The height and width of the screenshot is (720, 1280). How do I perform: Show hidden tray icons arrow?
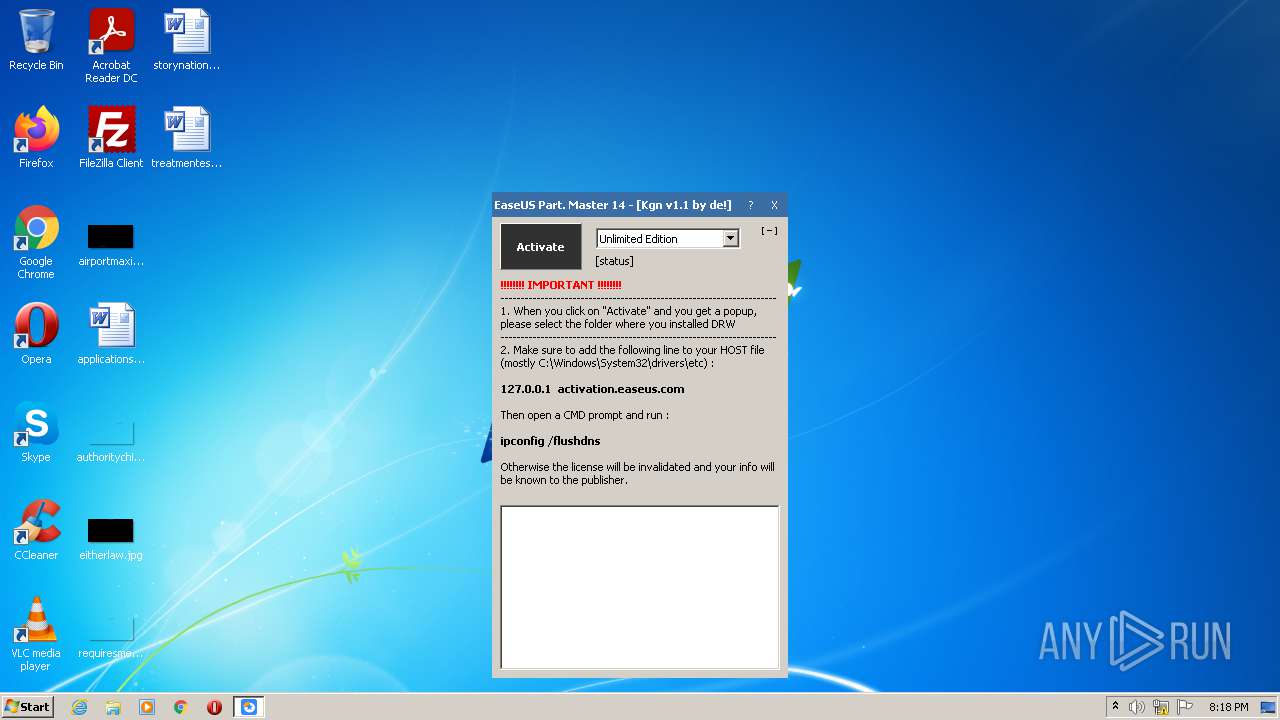tap(1115, 707)
